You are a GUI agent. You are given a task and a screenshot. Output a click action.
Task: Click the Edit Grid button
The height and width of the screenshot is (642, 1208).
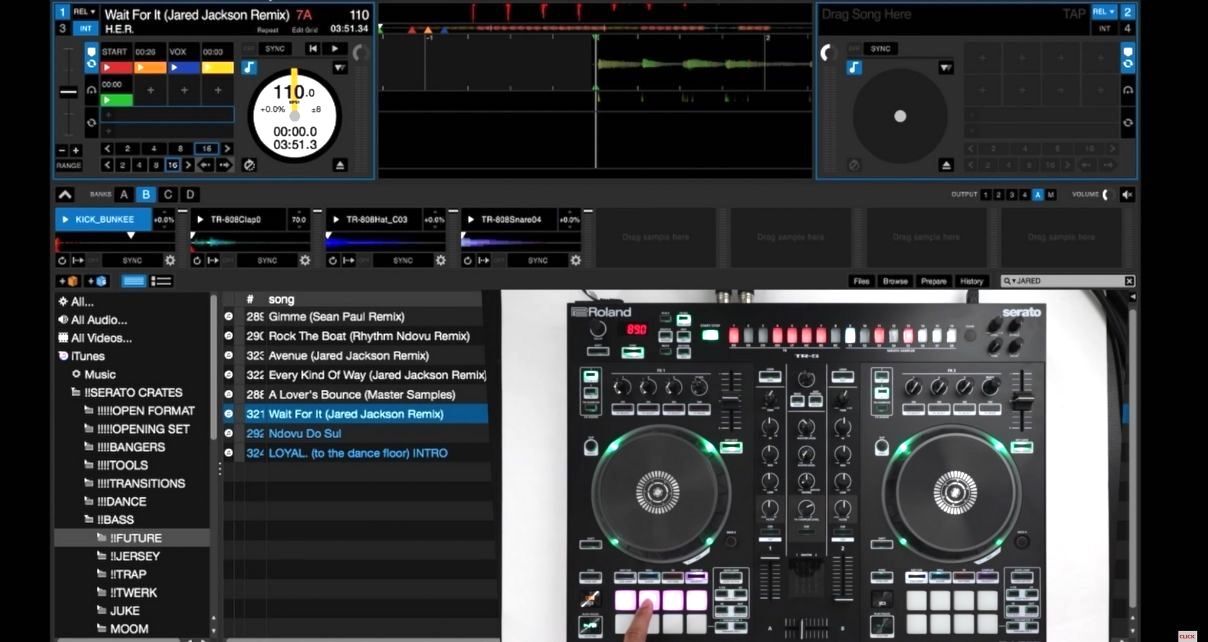[305, 30]
